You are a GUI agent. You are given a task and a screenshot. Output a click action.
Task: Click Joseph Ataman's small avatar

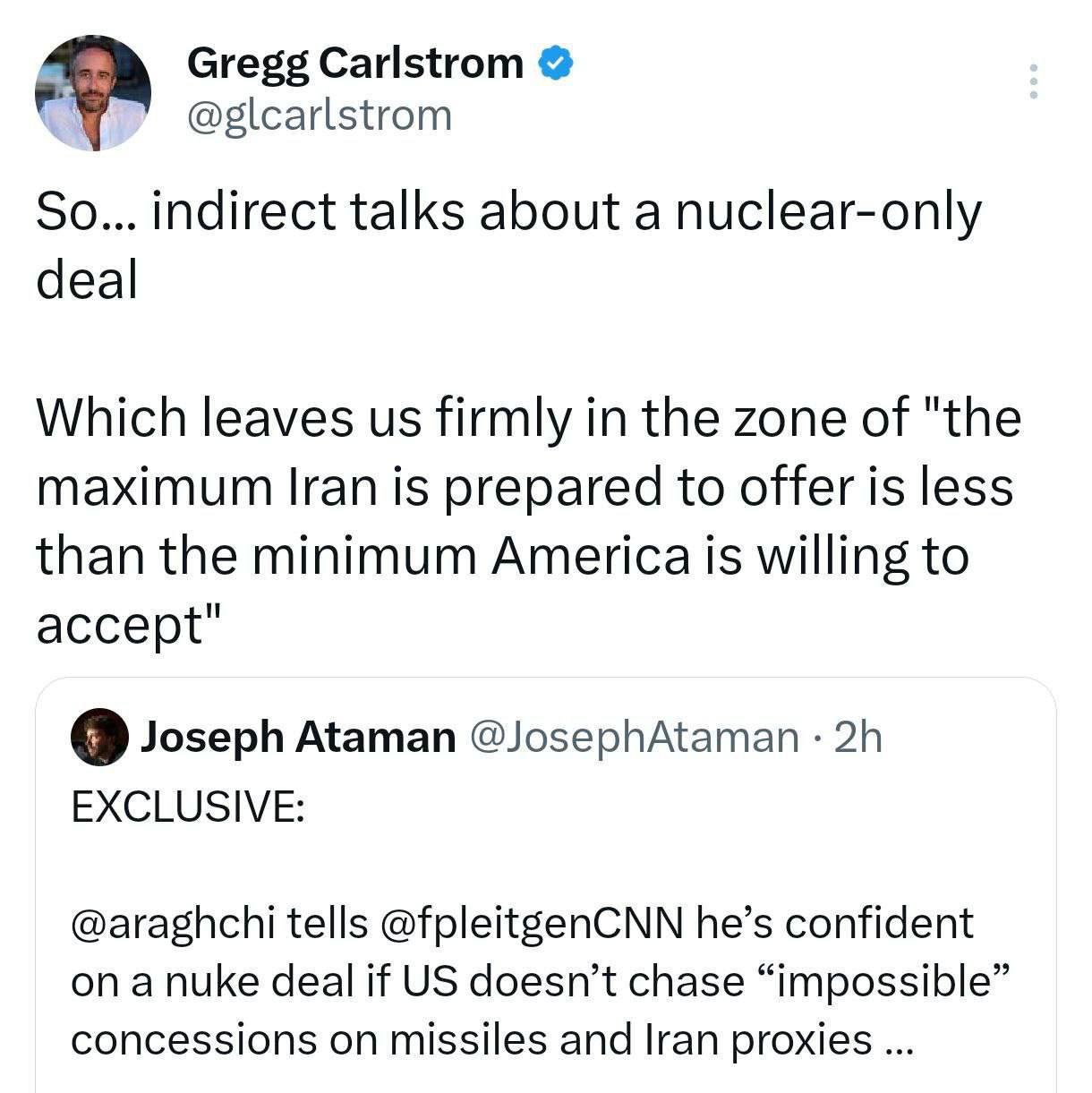click(99, 737)
